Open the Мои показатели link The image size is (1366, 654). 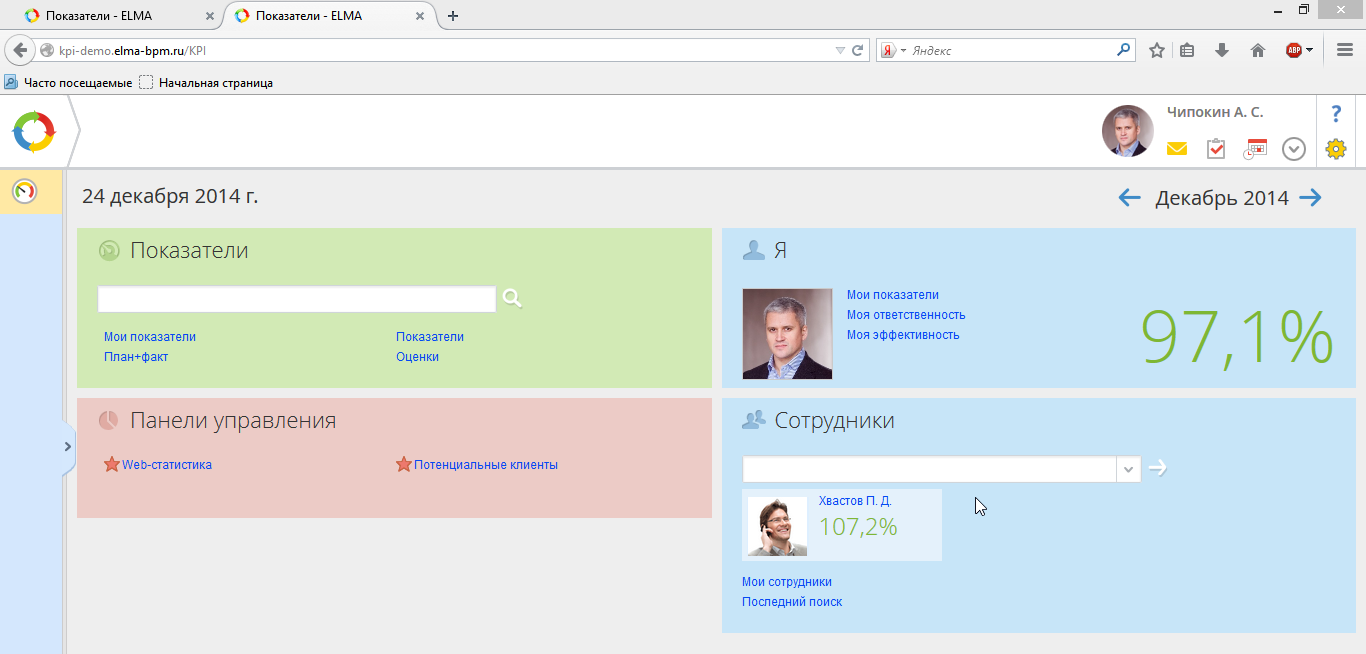[x=149, y=336]
